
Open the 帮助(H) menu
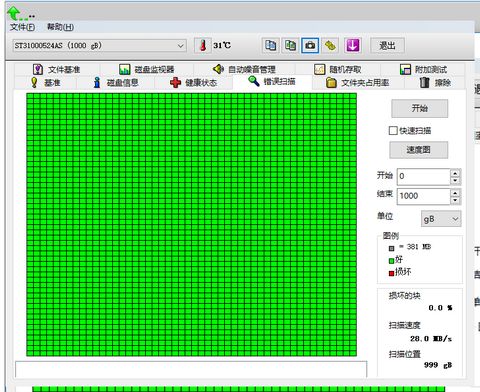pos(60,27)
